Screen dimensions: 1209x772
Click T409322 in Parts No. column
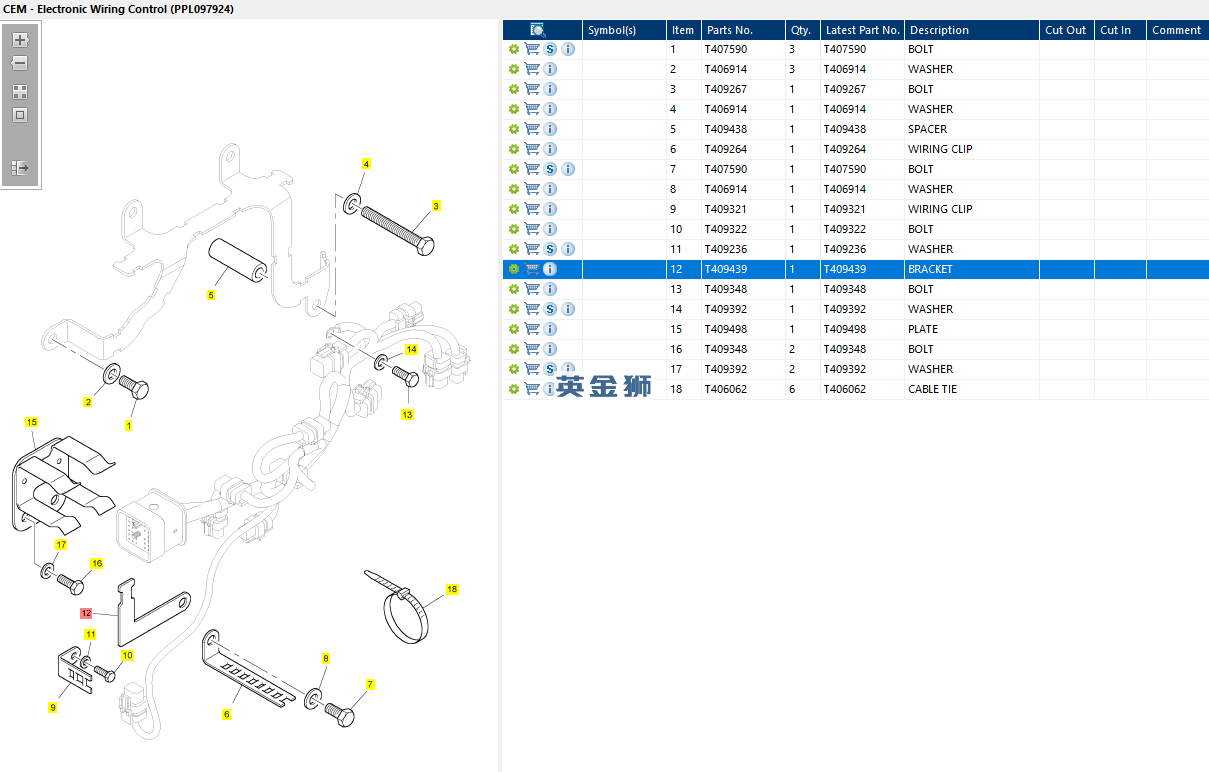(x=726, y=229)
